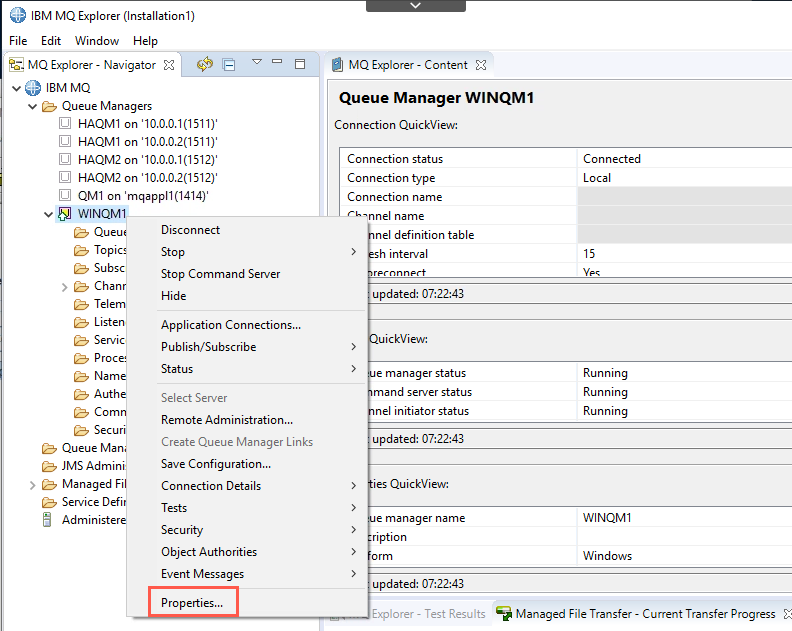
Task: Expand the Channels folder node
Action: click(64, 287)
